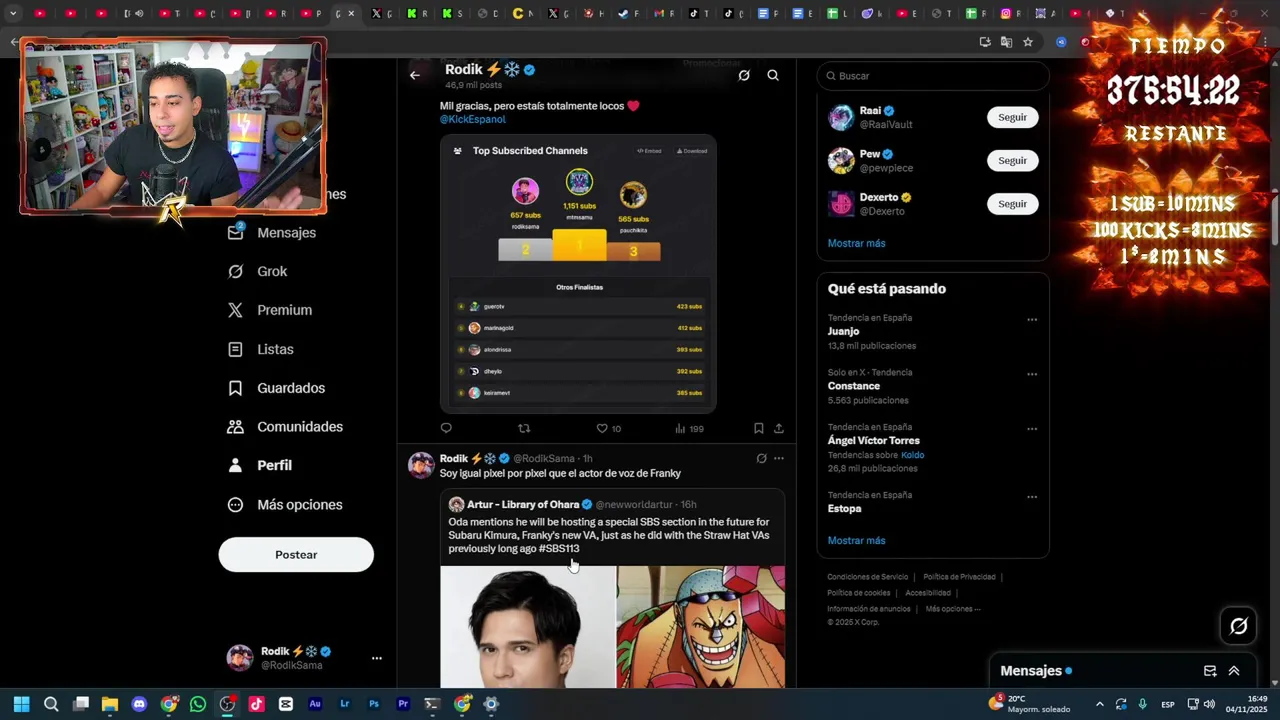Open Política de Privacidad footer link
Image resolution: width=1280 pixels, height=720 pixels.
coord(959,577)
